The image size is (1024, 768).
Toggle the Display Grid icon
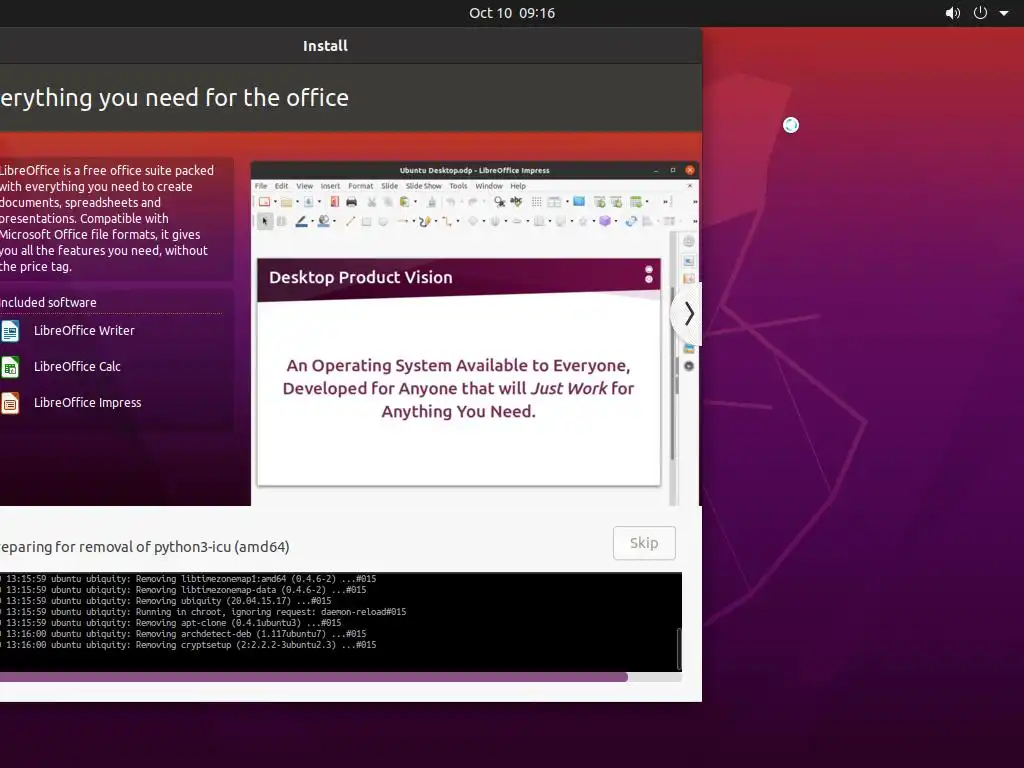point(537,202)
